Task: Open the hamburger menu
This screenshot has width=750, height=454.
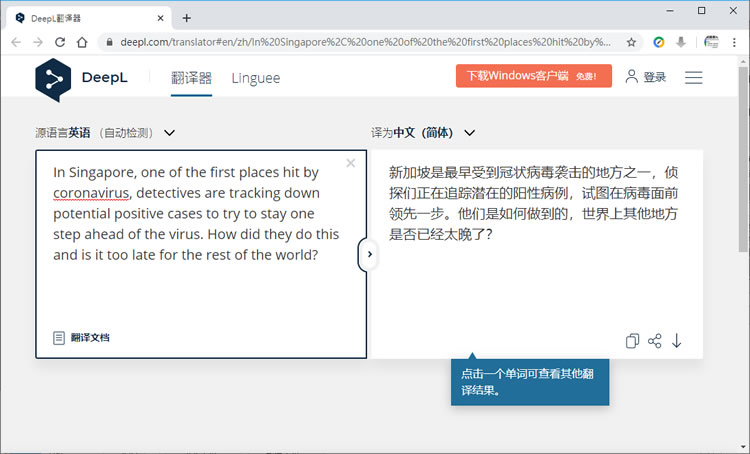Action: [x=693, y=77]
